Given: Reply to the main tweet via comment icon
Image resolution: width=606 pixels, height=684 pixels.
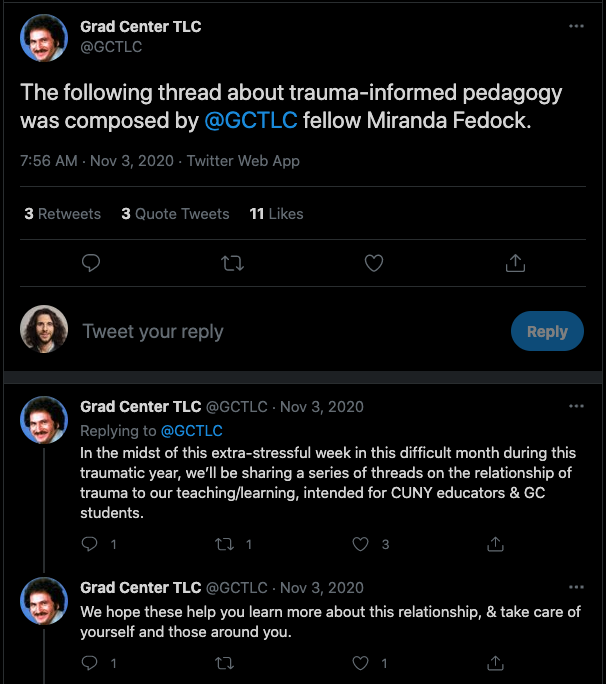Looking at the screenshot, I should (x=91, y=263).
